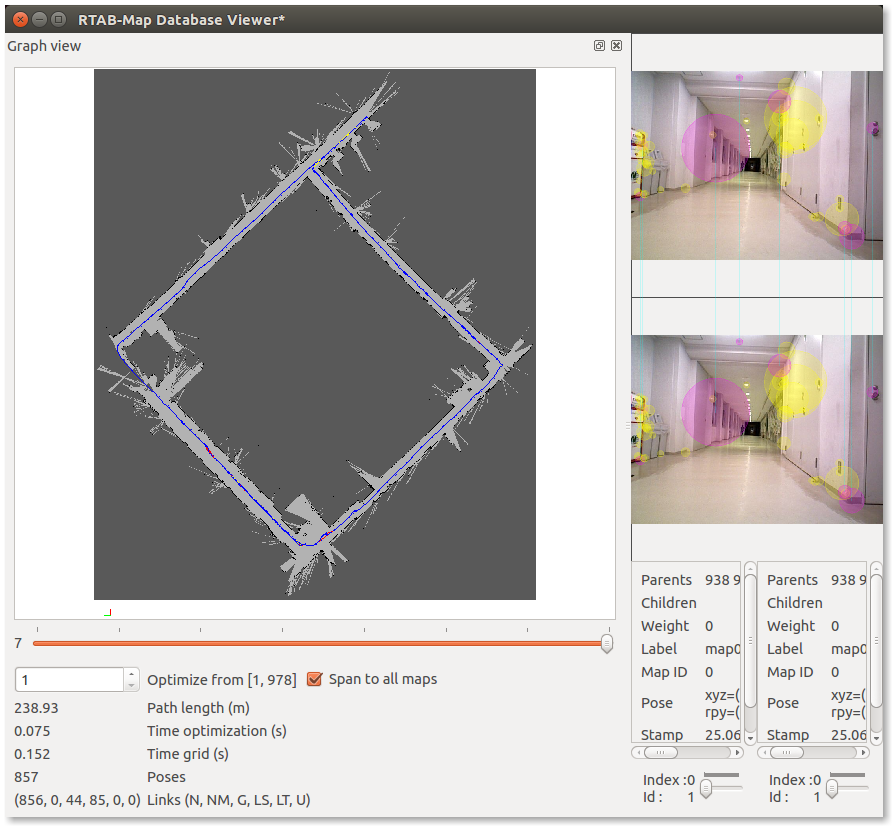
Task: Click the right image Index slider handle
Action: [x=832, y=788]
